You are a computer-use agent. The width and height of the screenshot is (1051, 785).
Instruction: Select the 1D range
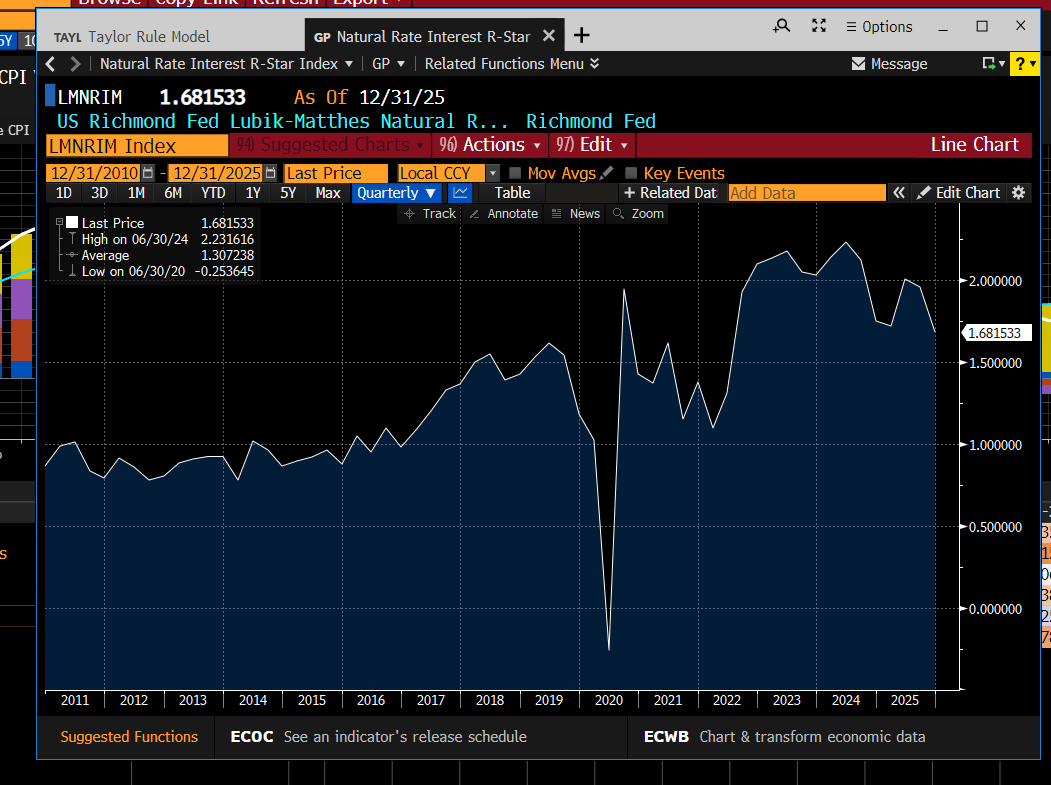64,193
